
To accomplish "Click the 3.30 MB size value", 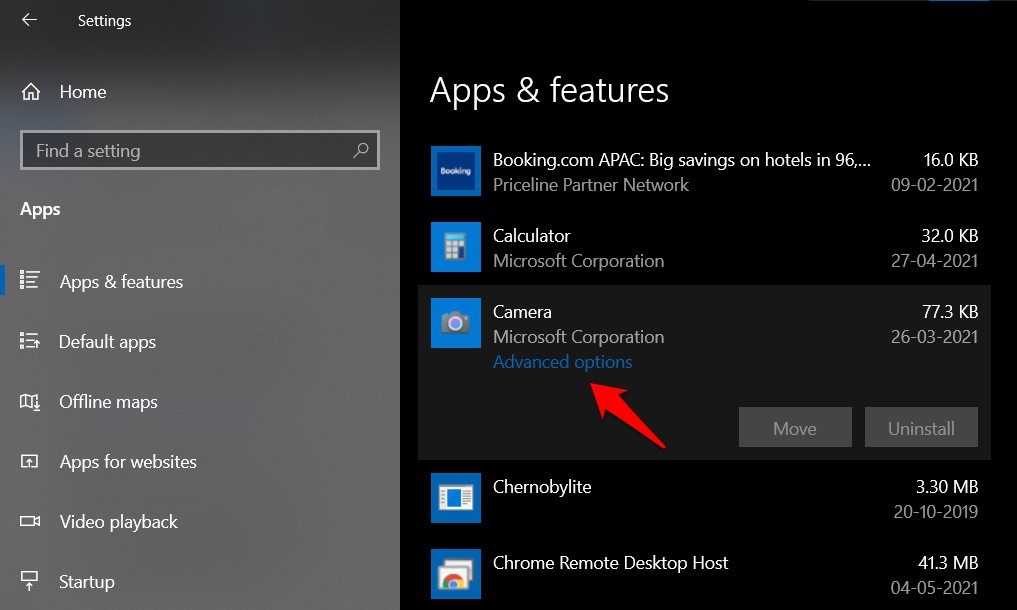I will pyautogui.click(x=947, y=487).
